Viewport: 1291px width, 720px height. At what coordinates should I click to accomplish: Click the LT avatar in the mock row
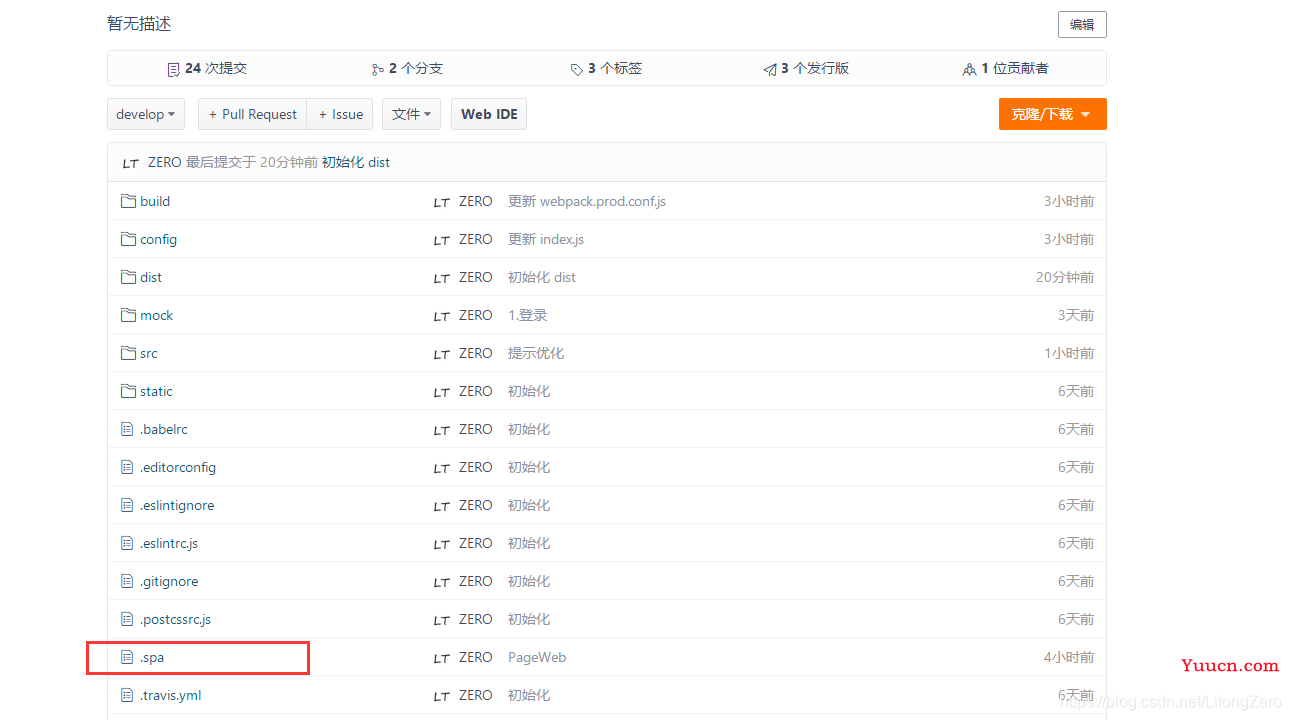pos(442,316)
